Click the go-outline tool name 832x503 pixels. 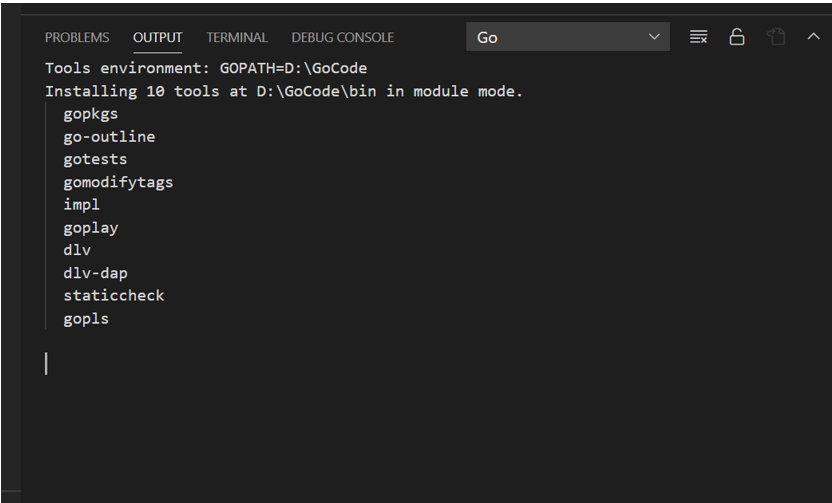pyautogui.click(x=109, y=137)
